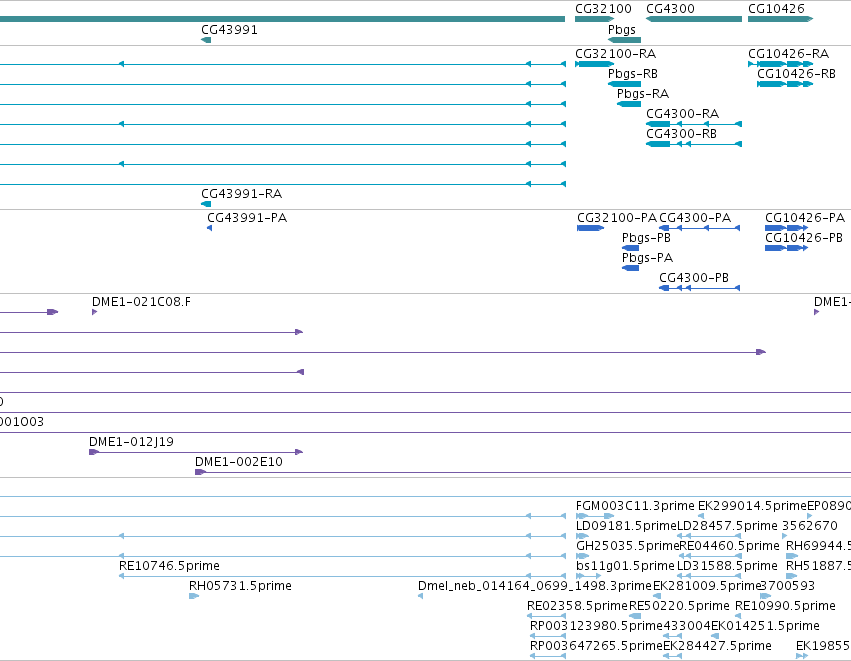Click protein CG10426-PA label

pos(805,218)
